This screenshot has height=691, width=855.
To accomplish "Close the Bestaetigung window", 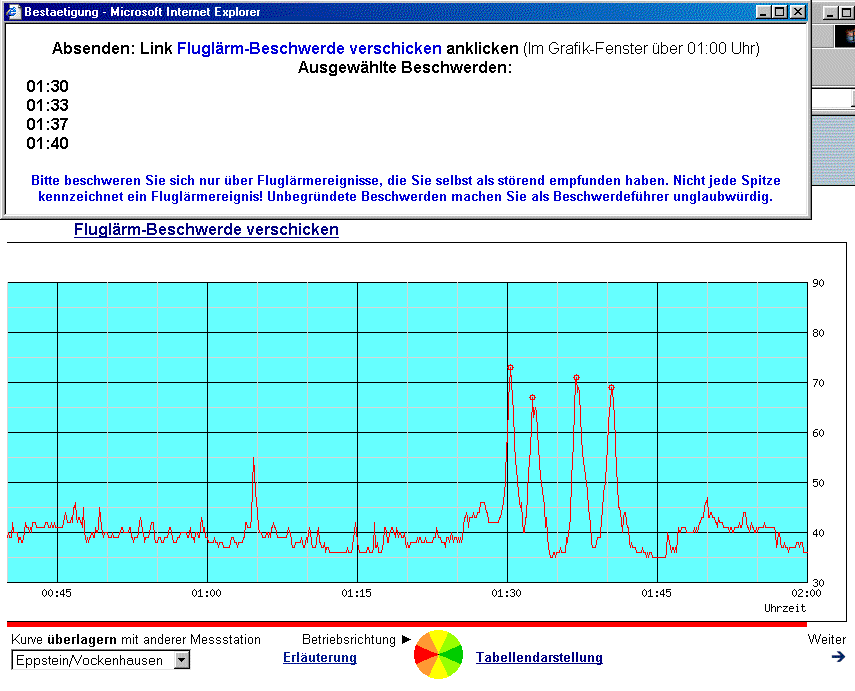I will [798, 11].
